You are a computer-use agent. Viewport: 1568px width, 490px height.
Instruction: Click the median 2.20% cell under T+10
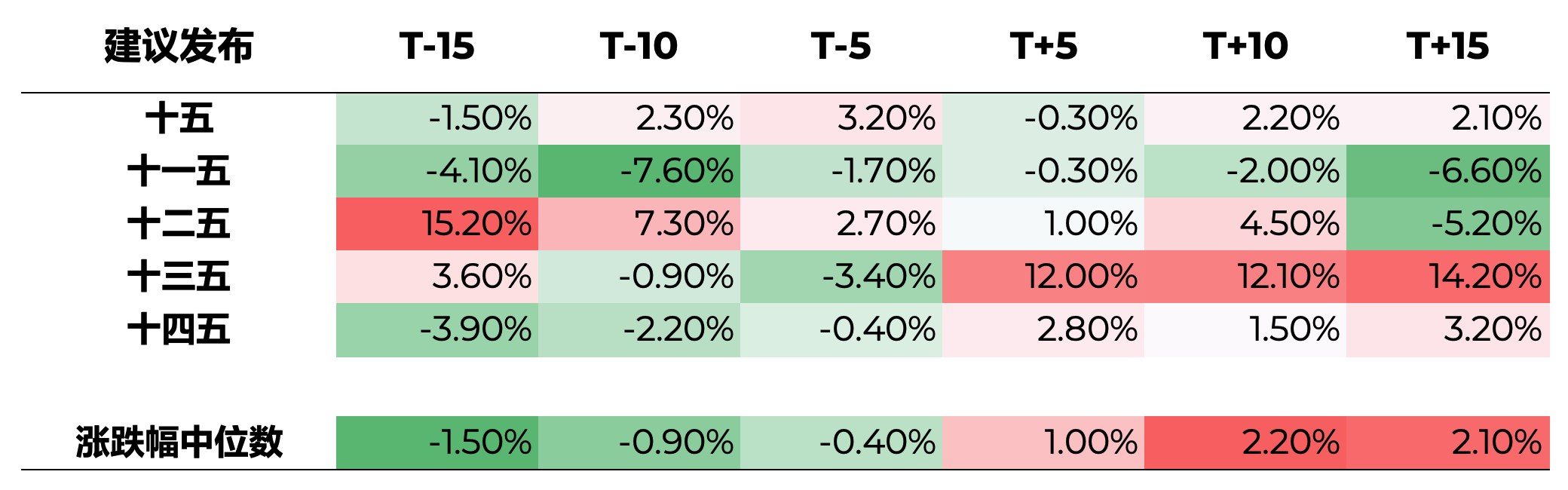coord(1245,443)
